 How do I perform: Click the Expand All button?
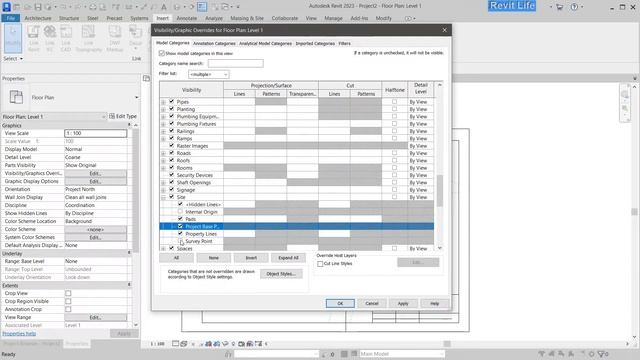(x=288, y=258)
